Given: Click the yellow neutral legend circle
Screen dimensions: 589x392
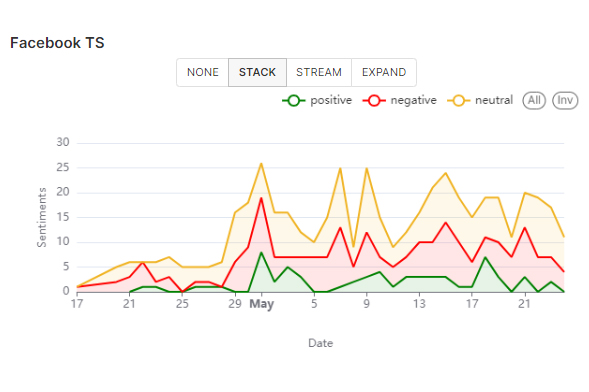Looking at the screenshot, I should (459, 101).
